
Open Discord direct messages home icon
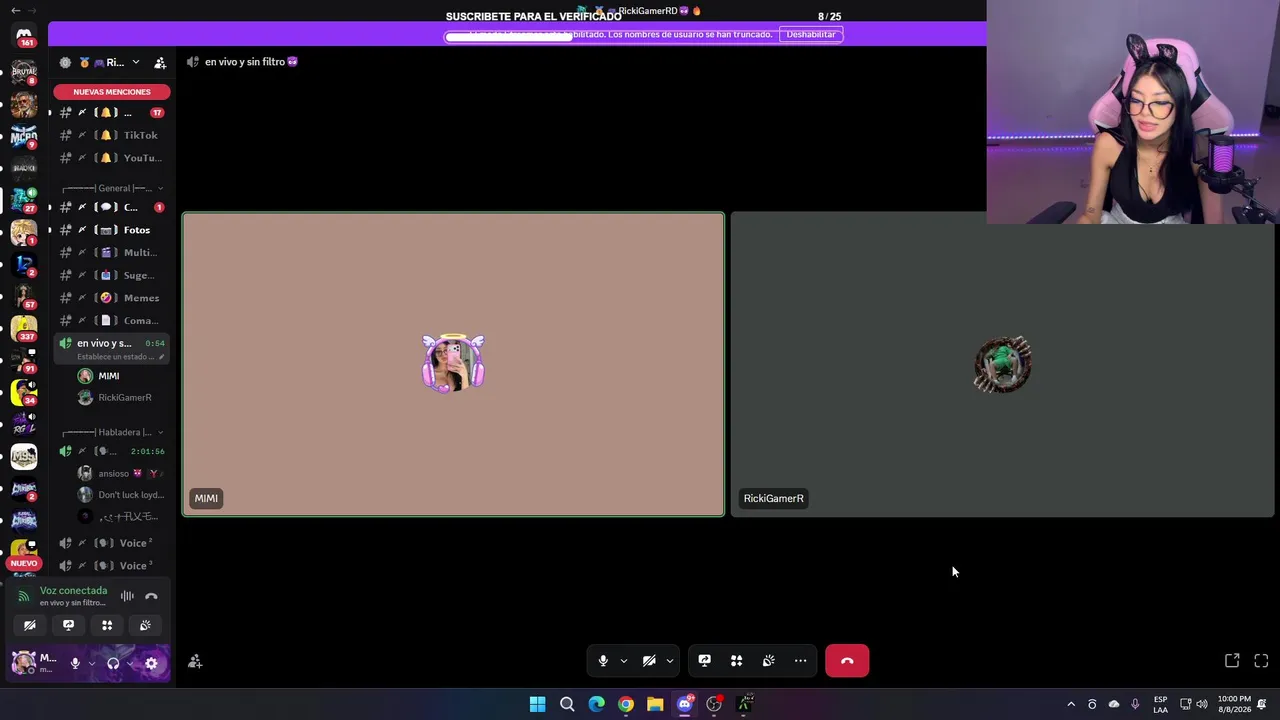tap(24, 35)
